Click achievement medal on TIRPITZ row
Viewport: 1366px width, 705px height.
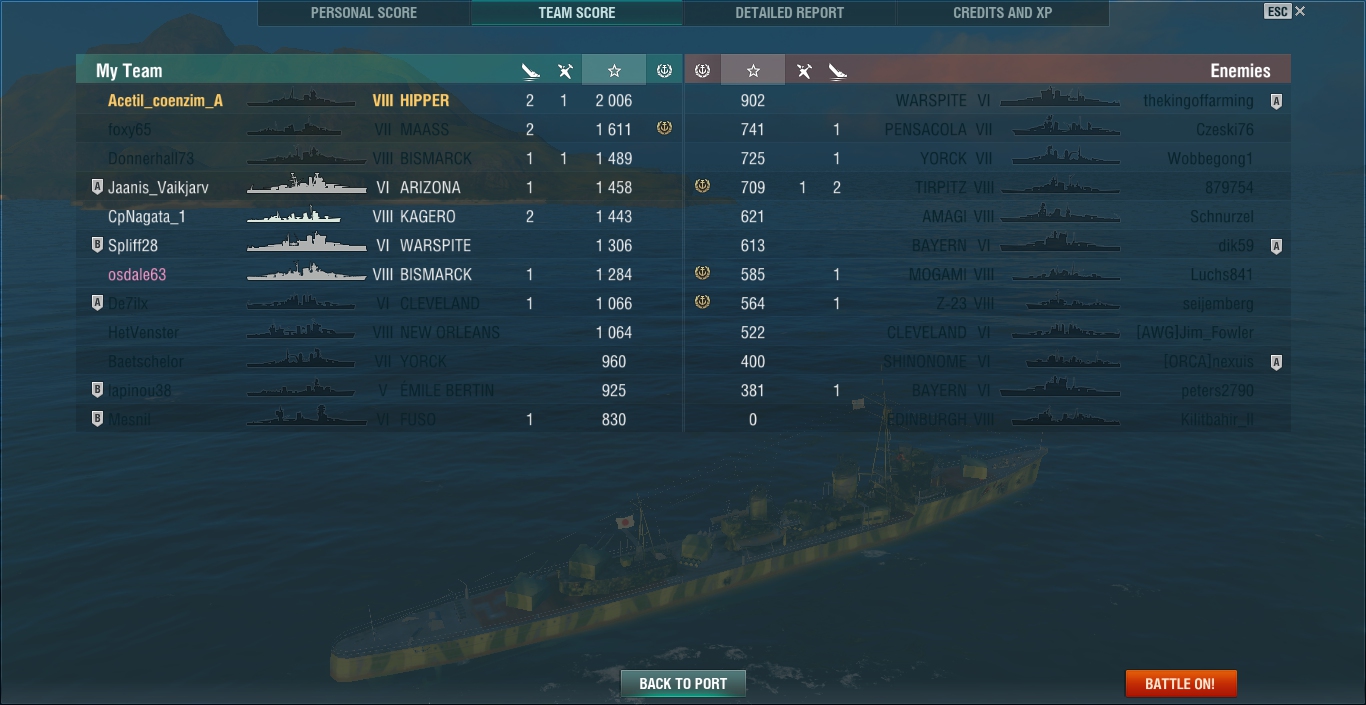[702, 186]
